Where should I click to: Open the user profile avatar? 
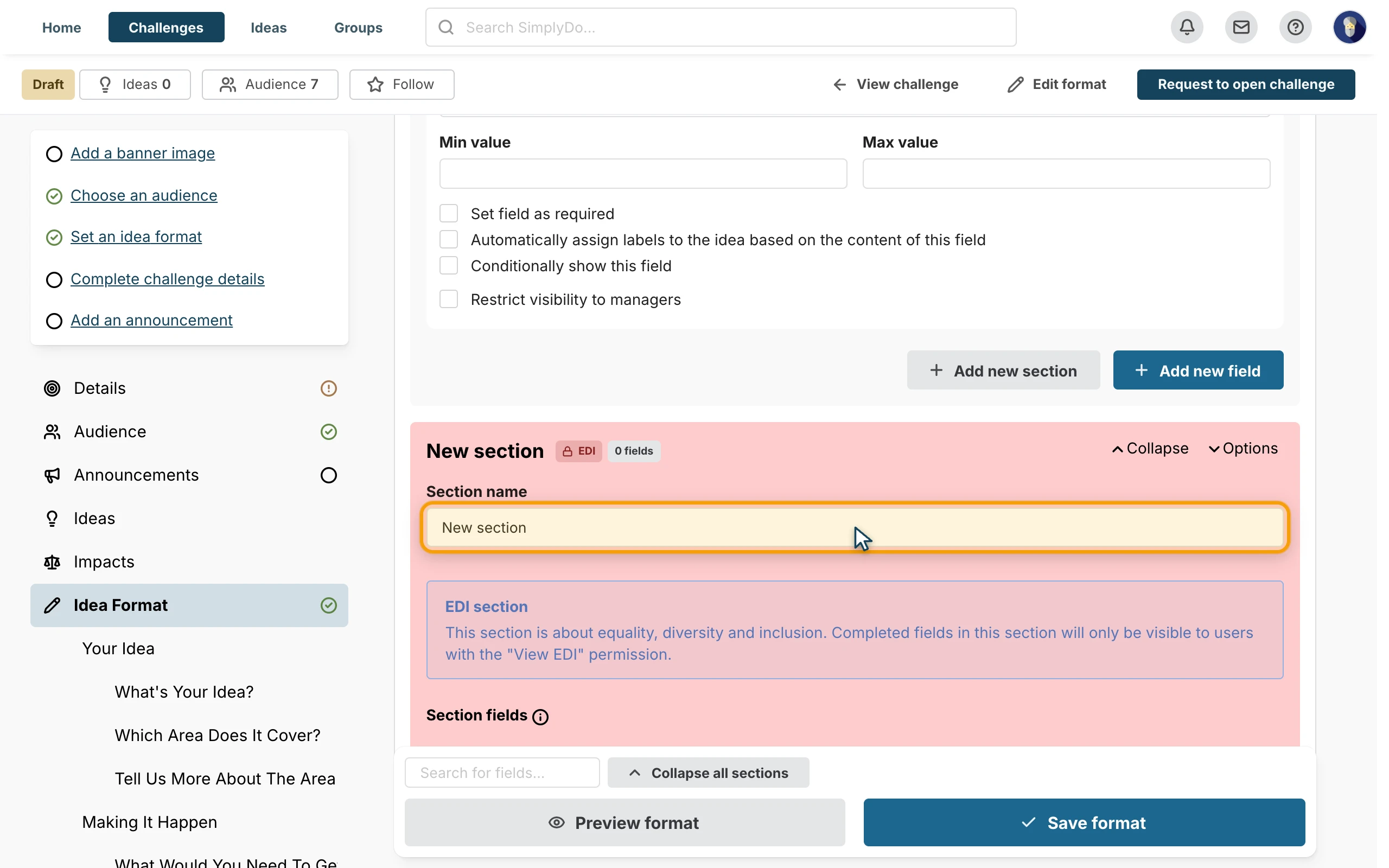pos(1349,27)
